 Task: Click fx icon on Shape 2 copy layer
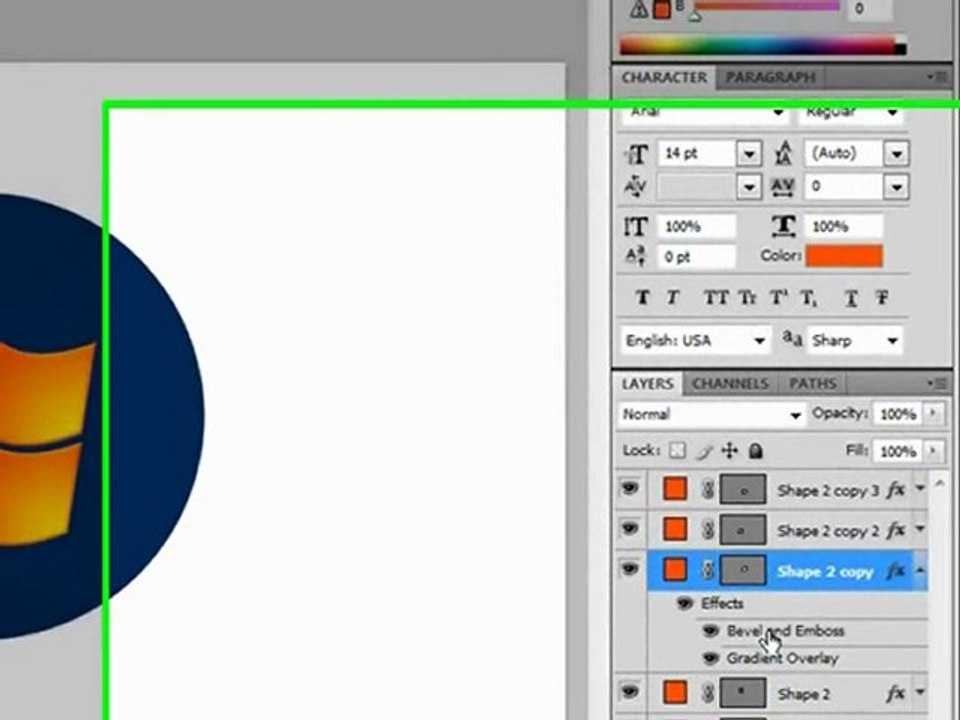pos(896,571)
